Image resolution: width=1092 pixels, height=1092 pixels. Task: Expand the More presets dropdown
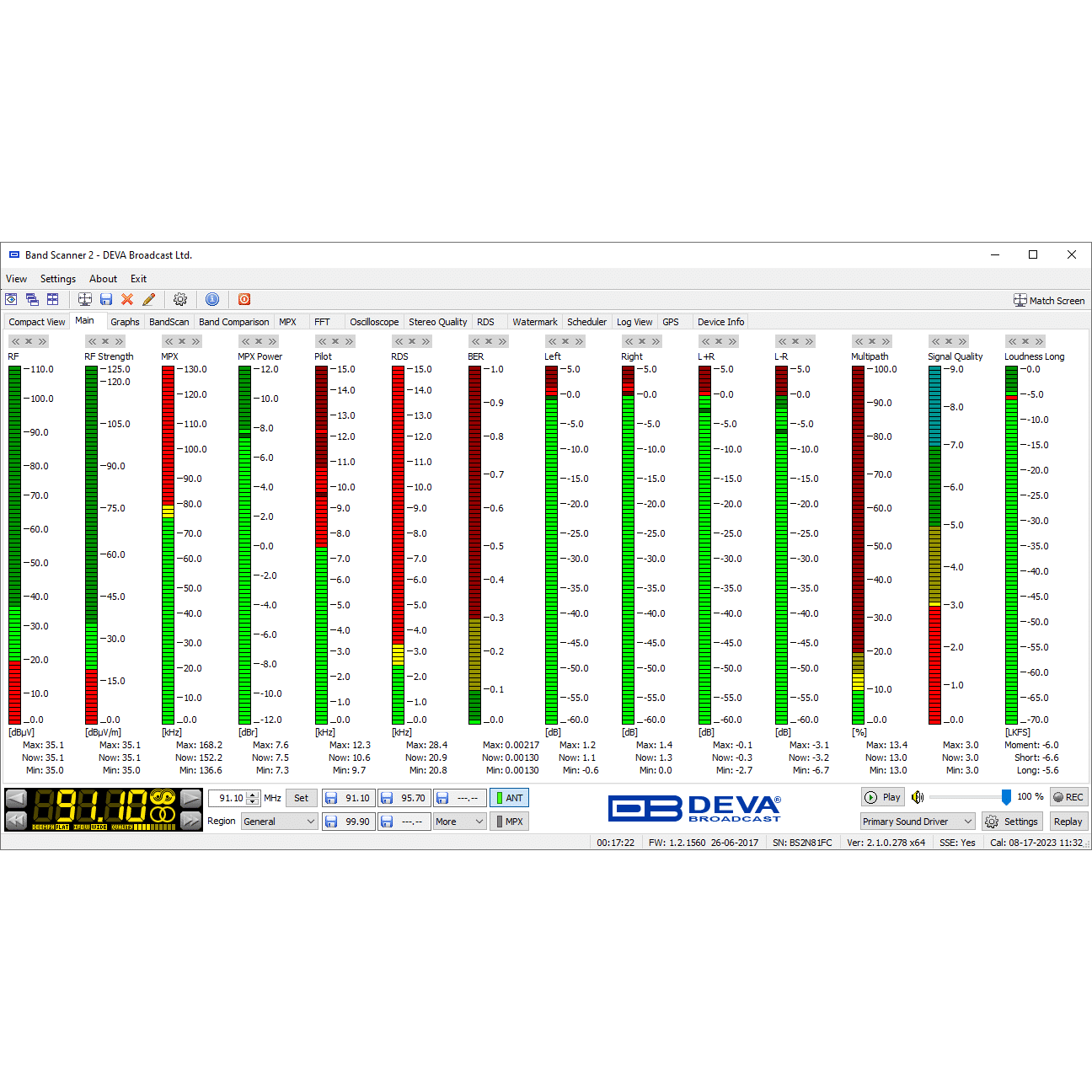459,822
